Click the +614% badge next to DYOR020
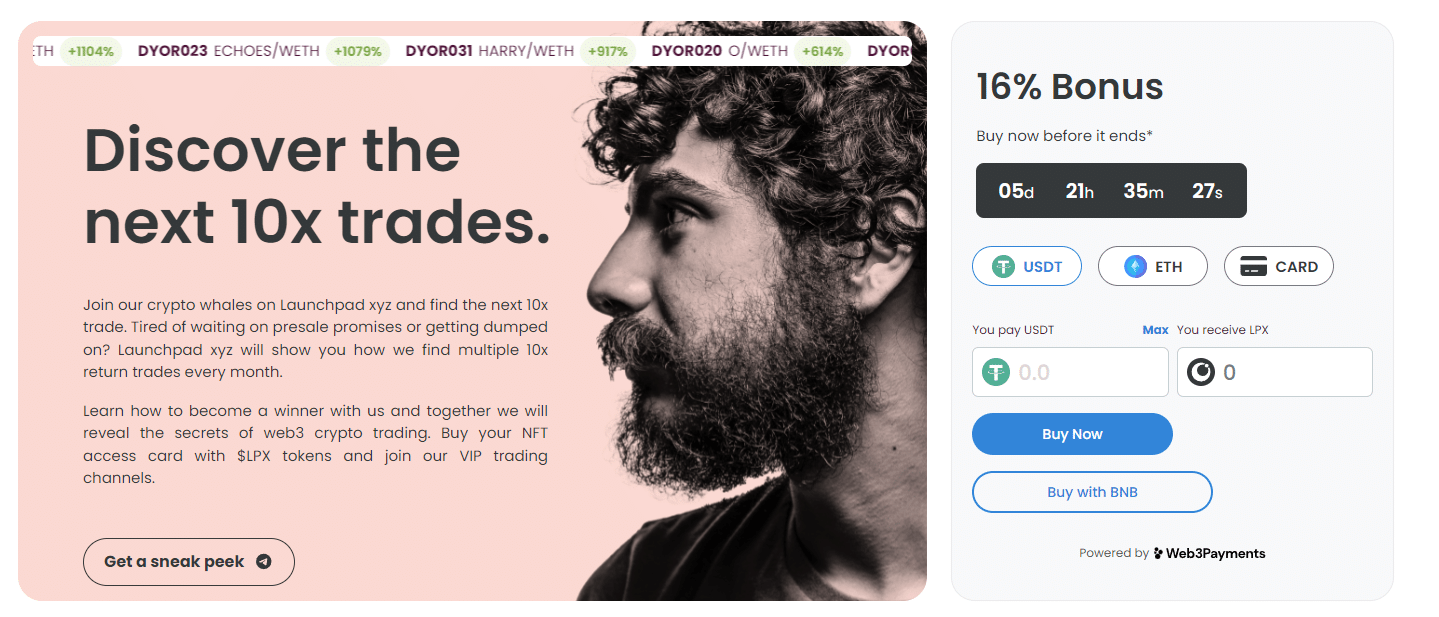The image size is (1439, 617). point(823,51)
